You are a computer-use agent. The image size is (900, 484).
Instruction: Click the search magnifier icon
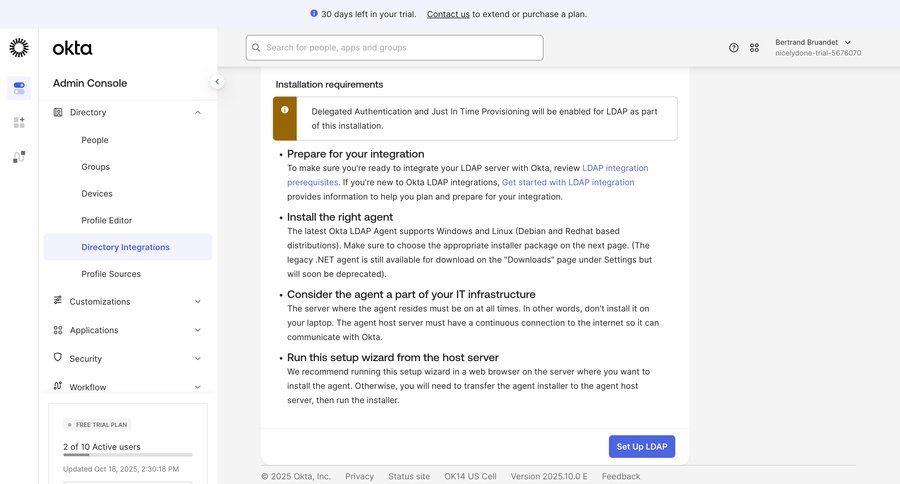[256, 48]
